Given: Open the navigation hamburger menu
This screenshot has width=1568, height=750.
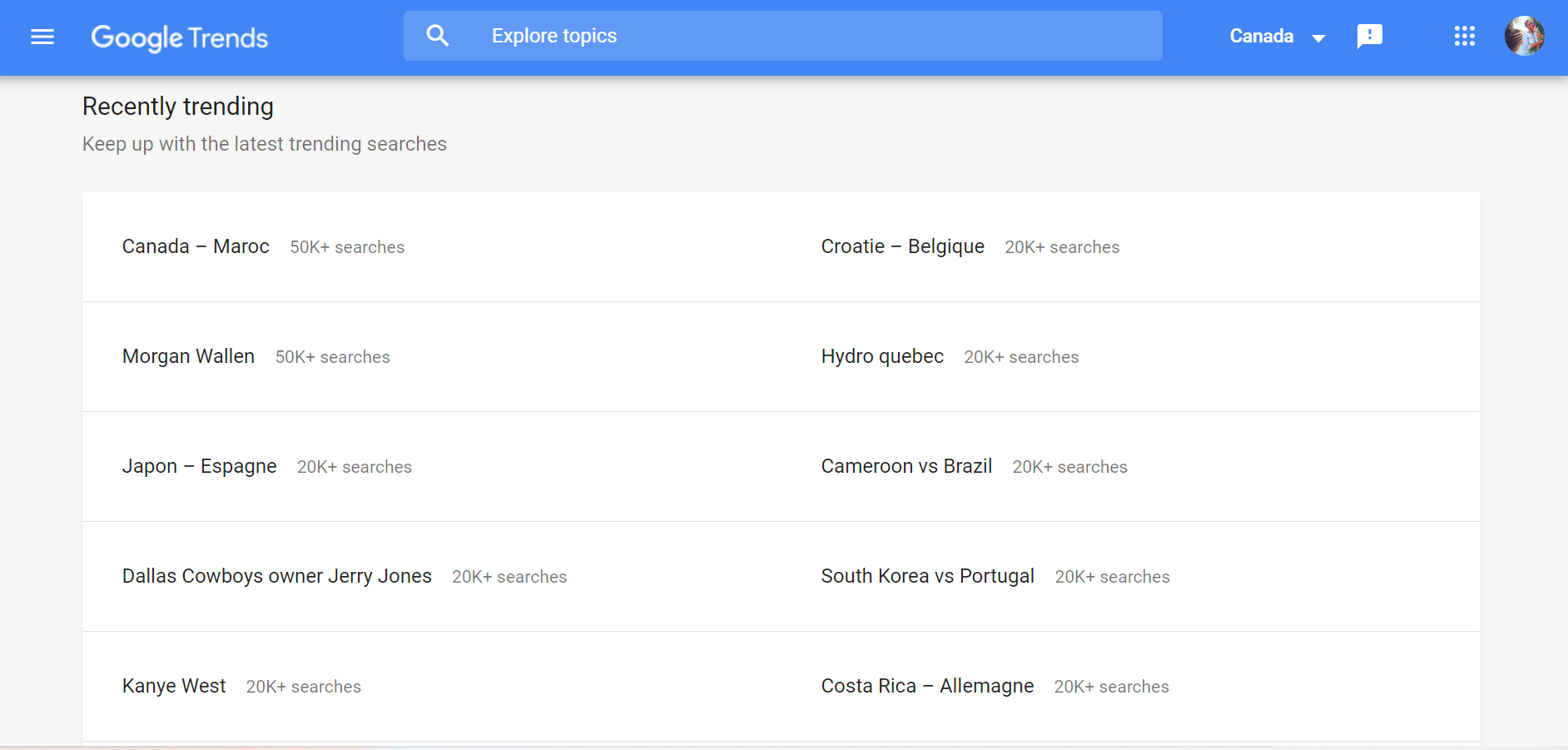Looking at the screenshot, I should 42,37.
